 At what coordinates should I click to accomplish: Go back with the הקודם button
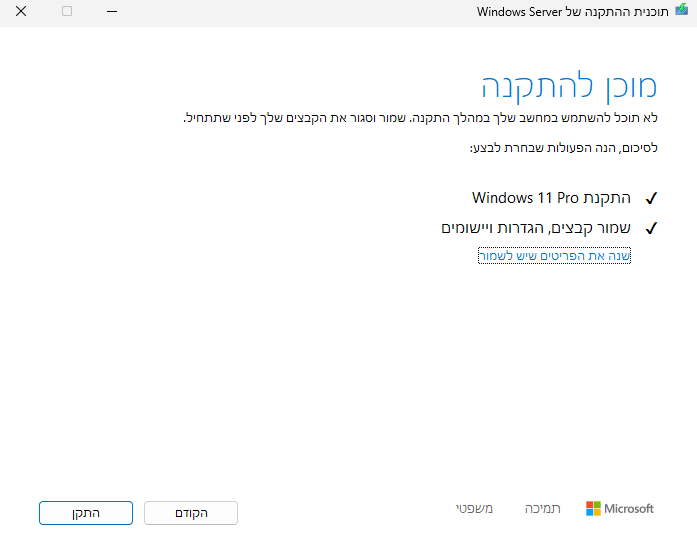[x=191, y=513]
